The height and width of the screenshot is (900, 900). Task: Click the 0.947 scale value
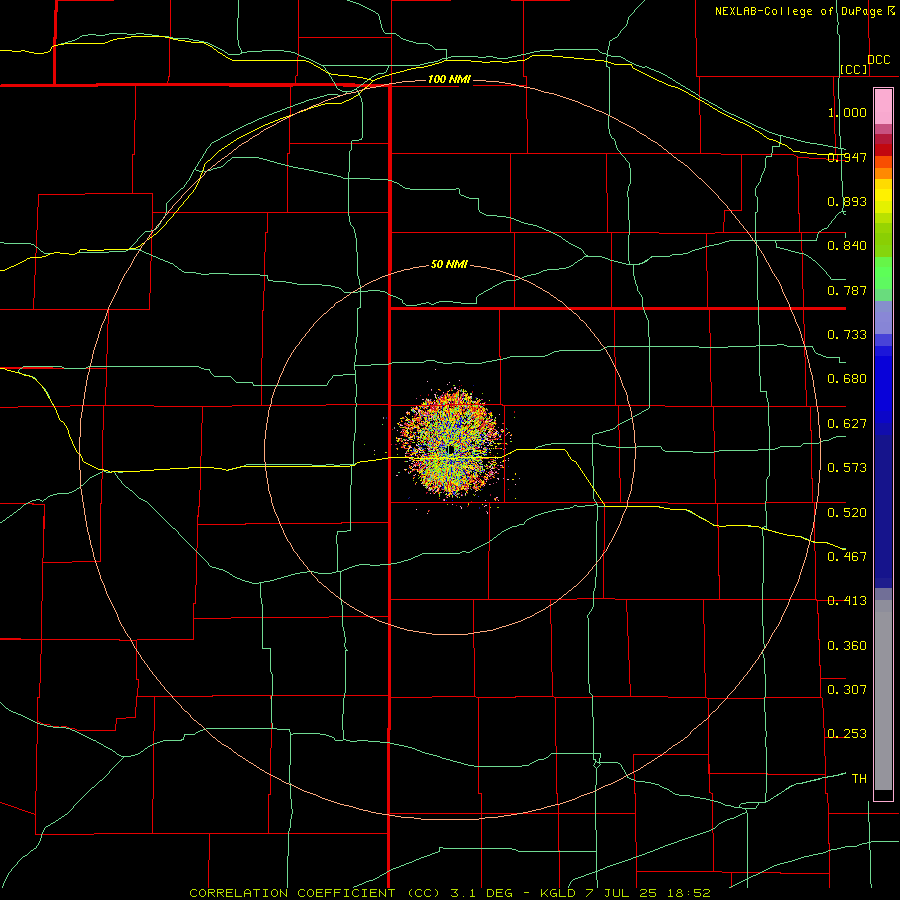847,157
